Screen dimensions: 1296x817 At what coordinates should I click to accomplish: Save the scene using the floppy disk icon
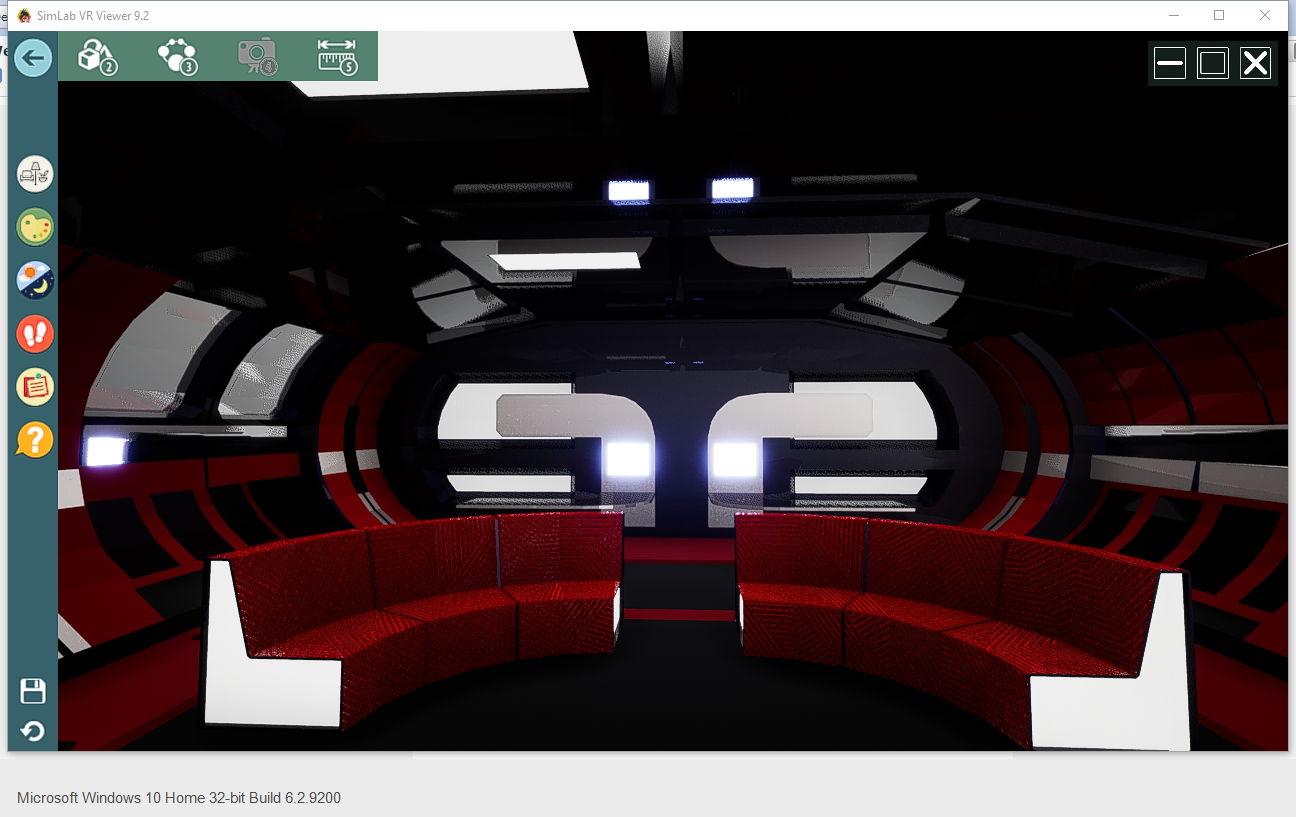click(x=33, y=691)
